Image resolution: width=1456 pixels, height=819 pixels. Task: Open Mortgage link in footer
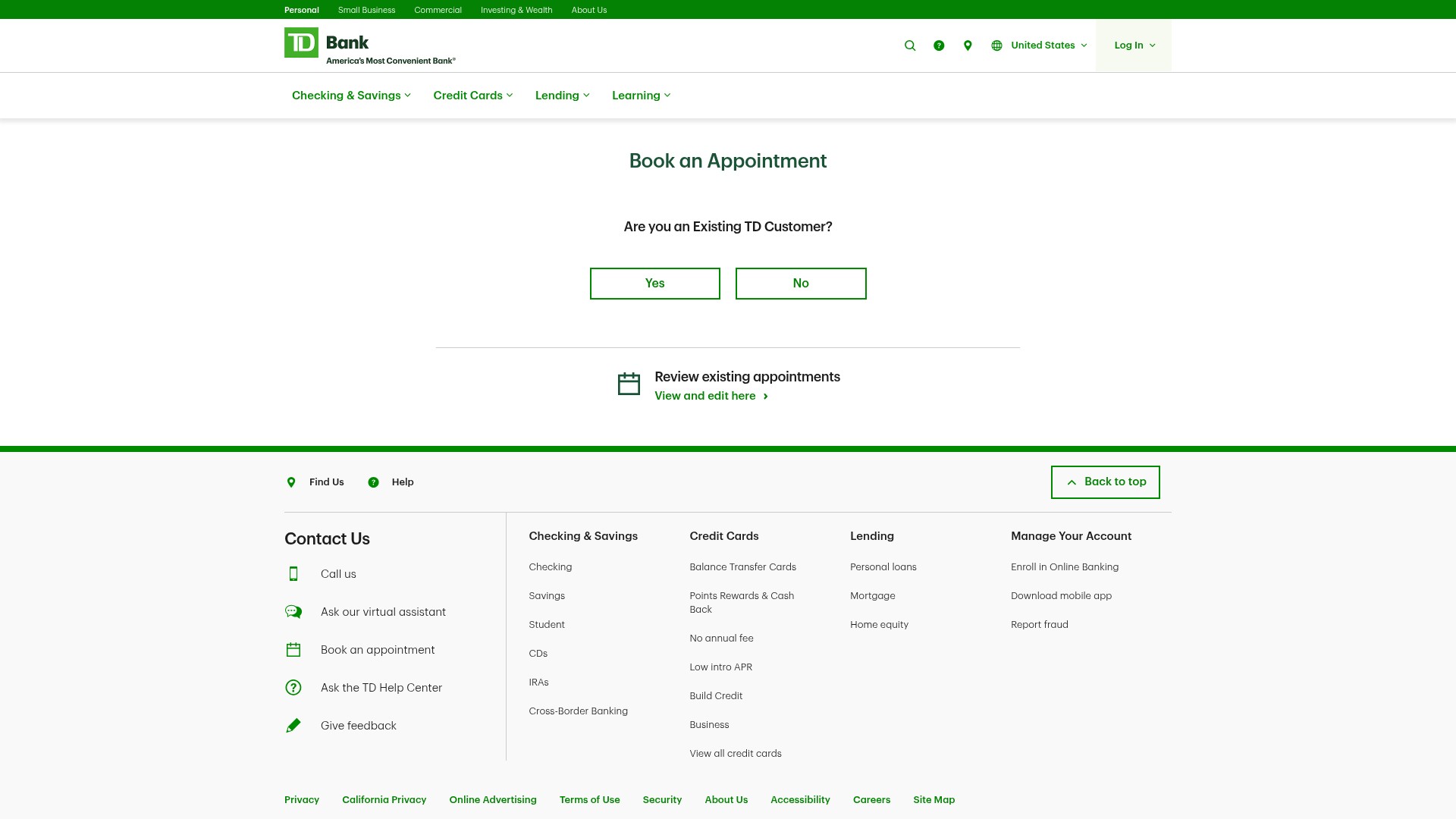(873, 596)
